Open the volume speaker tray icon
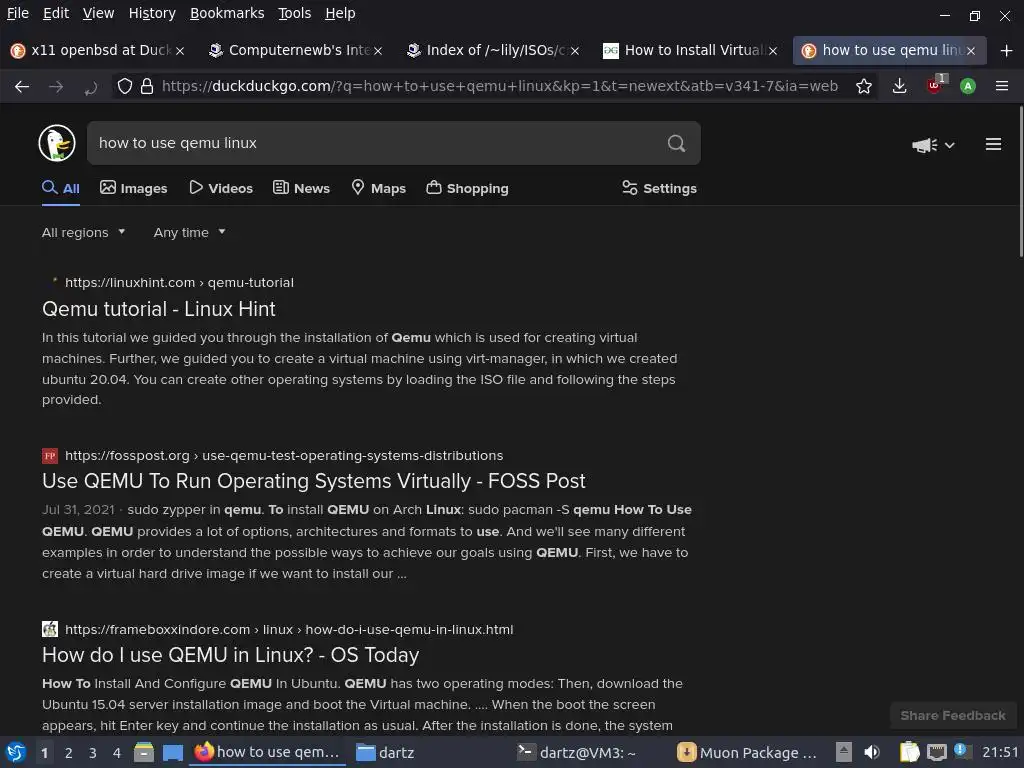The width and height of the screenshot is (1024, 768). point(872,752)
